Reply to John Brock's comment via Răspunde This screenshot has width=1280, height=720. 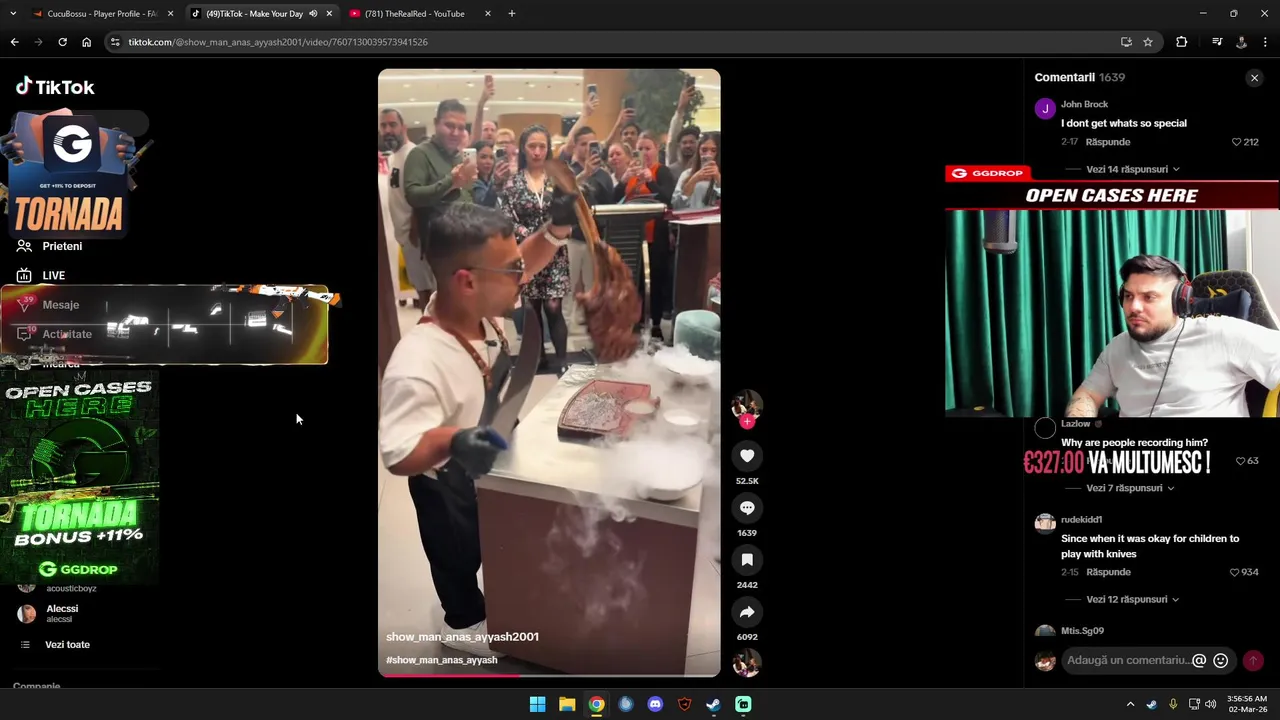tap(1108, 142)
